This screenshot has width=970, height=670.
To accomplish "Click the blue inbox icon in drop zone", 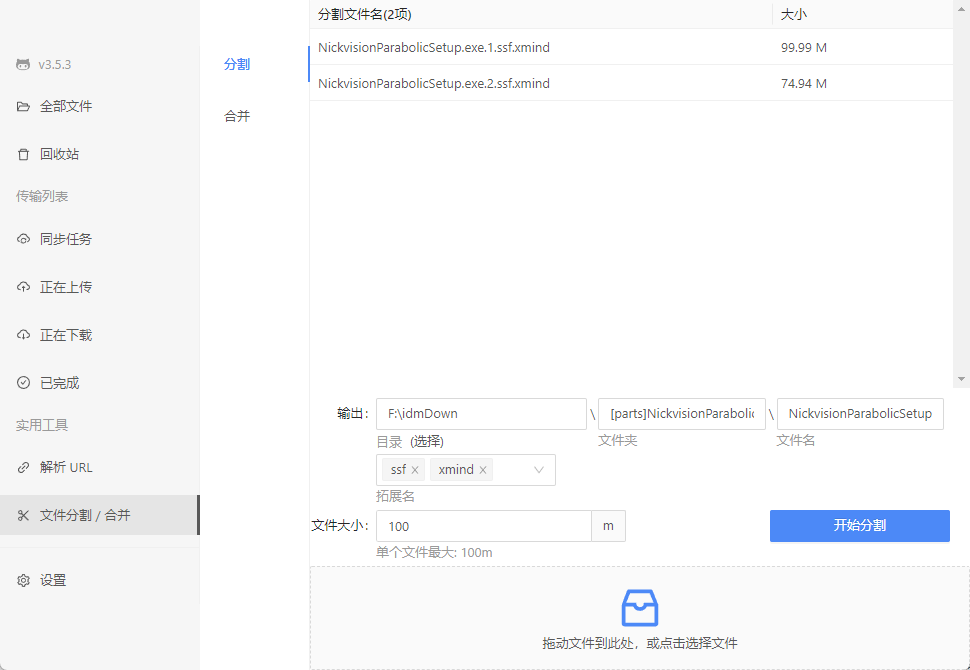I will [x=640, y=608].
